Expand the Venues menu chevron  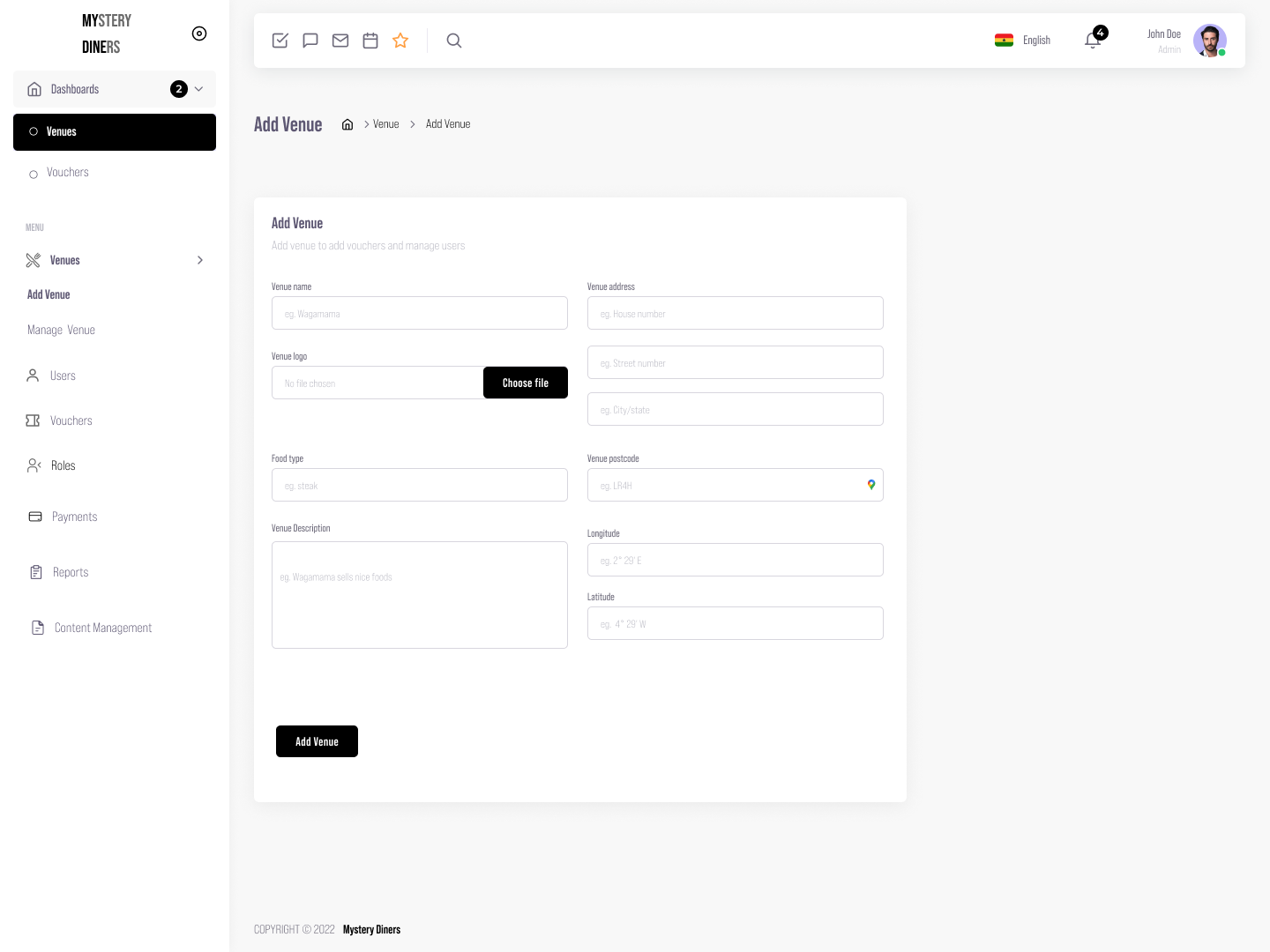pyautogui.click(x=200, y=260)
